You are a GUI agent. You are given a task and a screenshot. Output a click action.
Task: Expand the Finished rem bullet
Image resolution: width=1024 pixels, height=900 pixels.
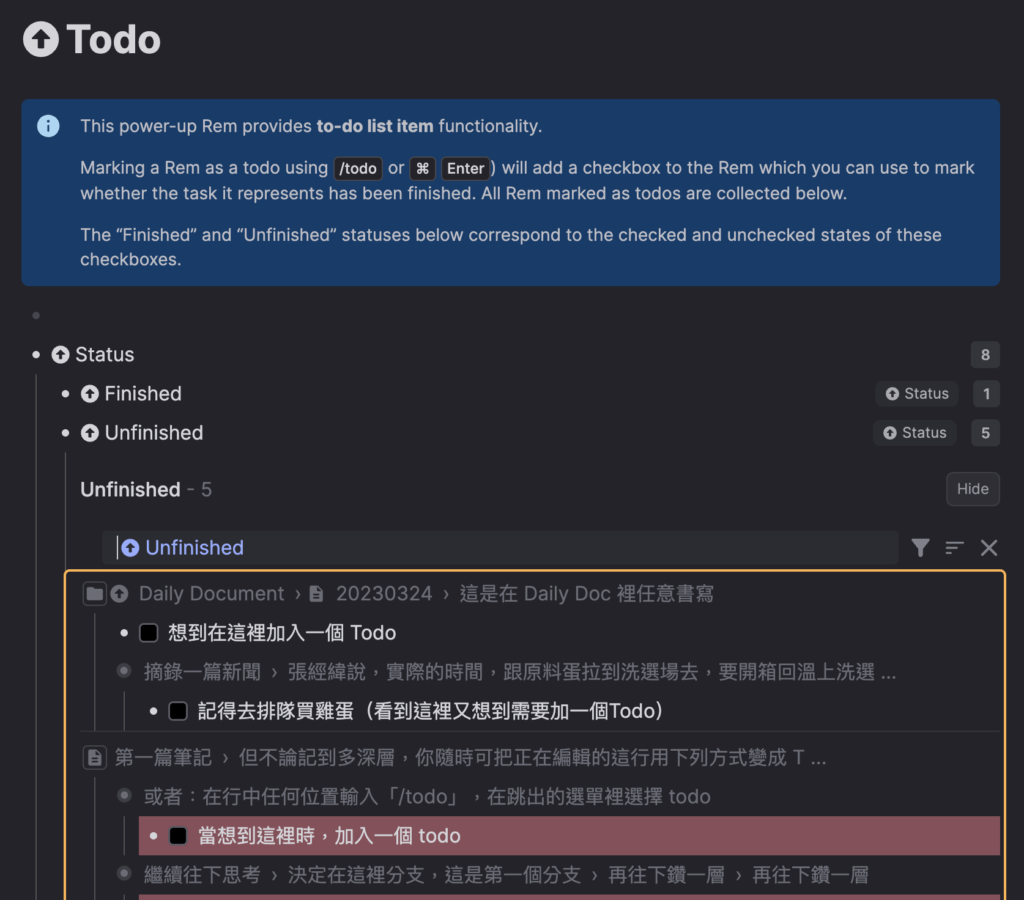(x=66, y=394)
